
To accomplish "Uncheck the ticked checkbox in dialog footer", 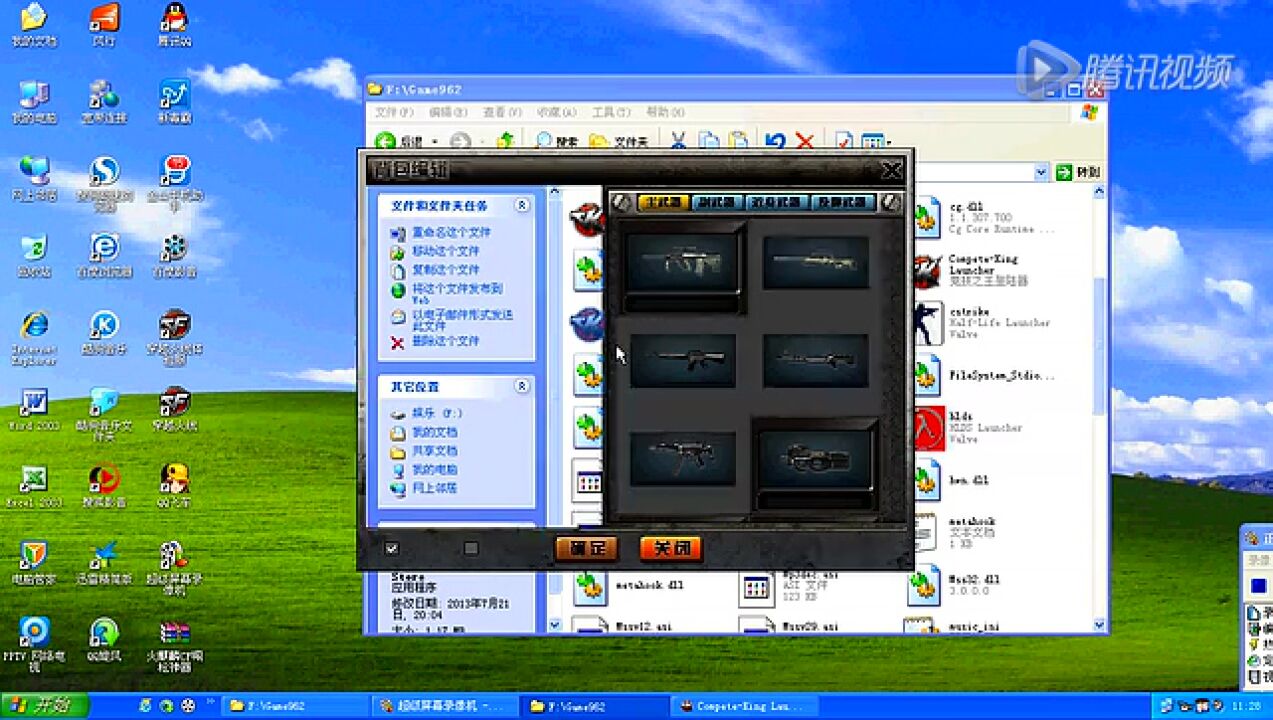I will click(391, 548).
